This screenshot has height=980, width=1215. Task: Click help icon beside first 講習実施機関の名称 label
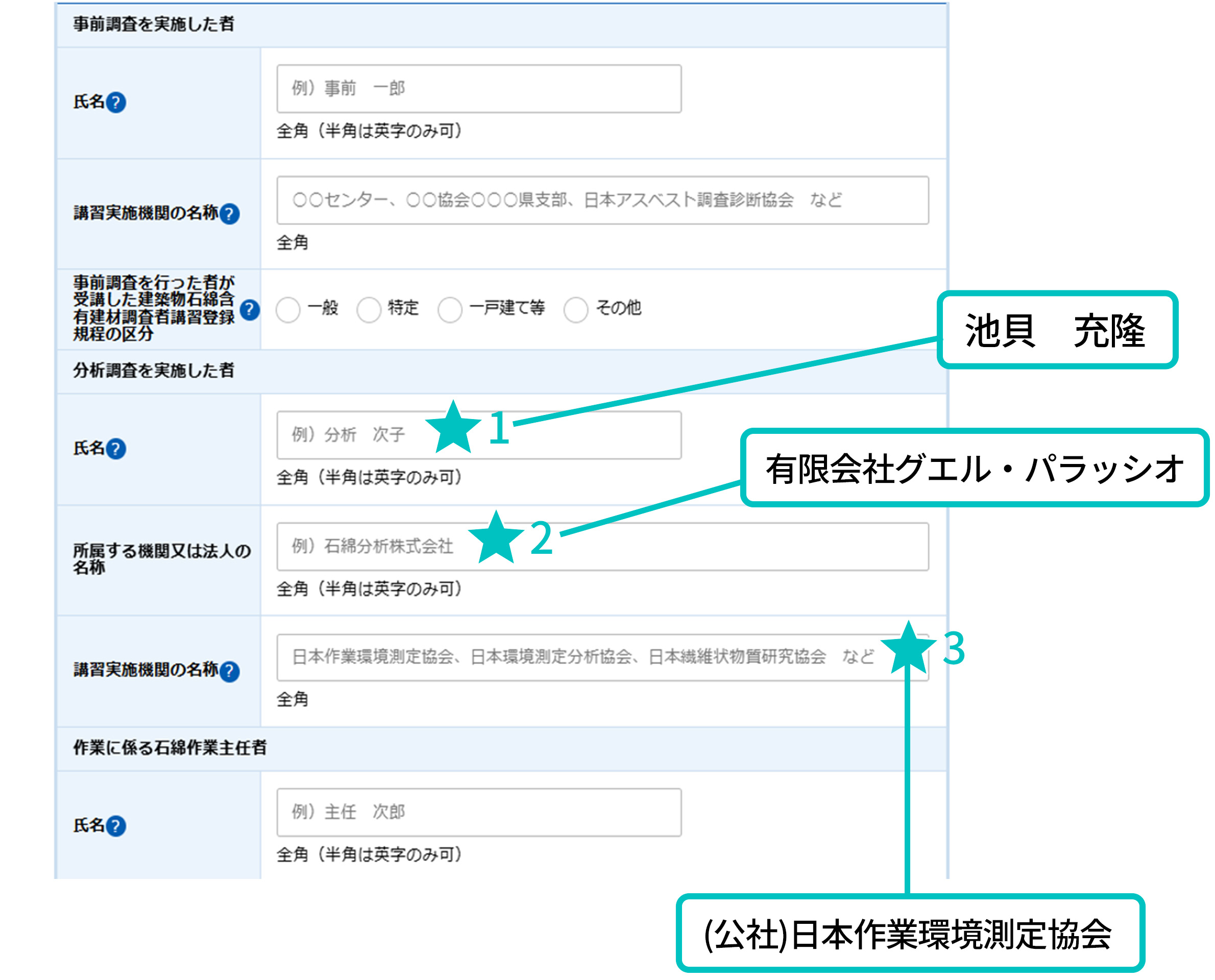coord(229,213)
